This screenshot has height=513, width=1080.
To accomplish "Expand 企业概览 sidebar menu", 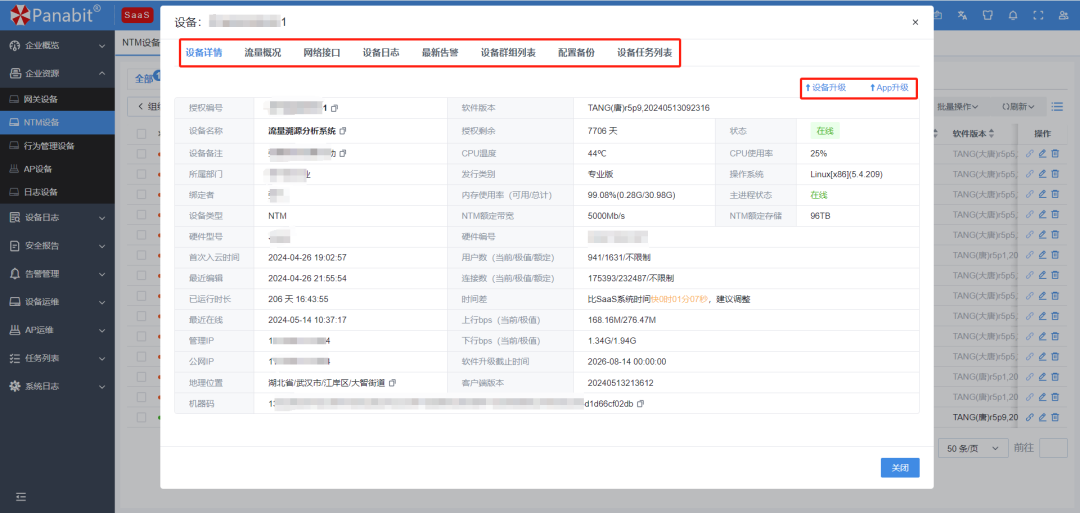I will pyautogui.click(x=56, y=45).
